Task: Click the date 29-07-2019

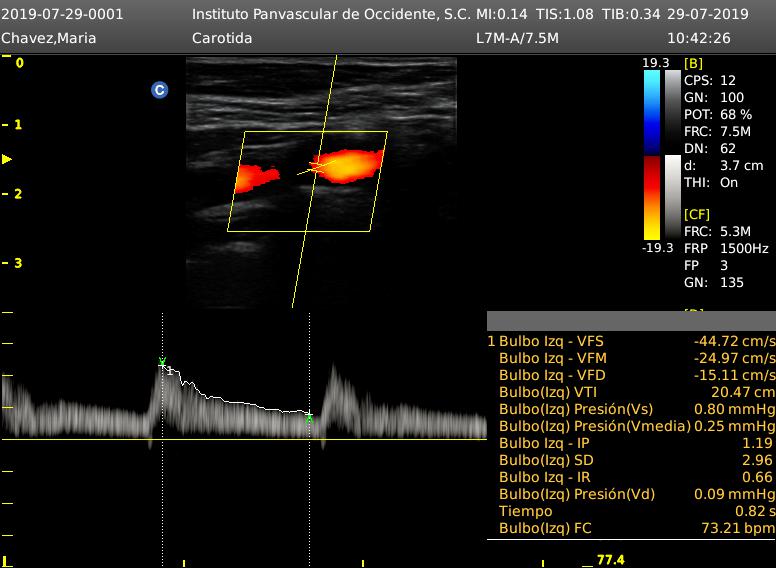Action: [x=708, y=14]
